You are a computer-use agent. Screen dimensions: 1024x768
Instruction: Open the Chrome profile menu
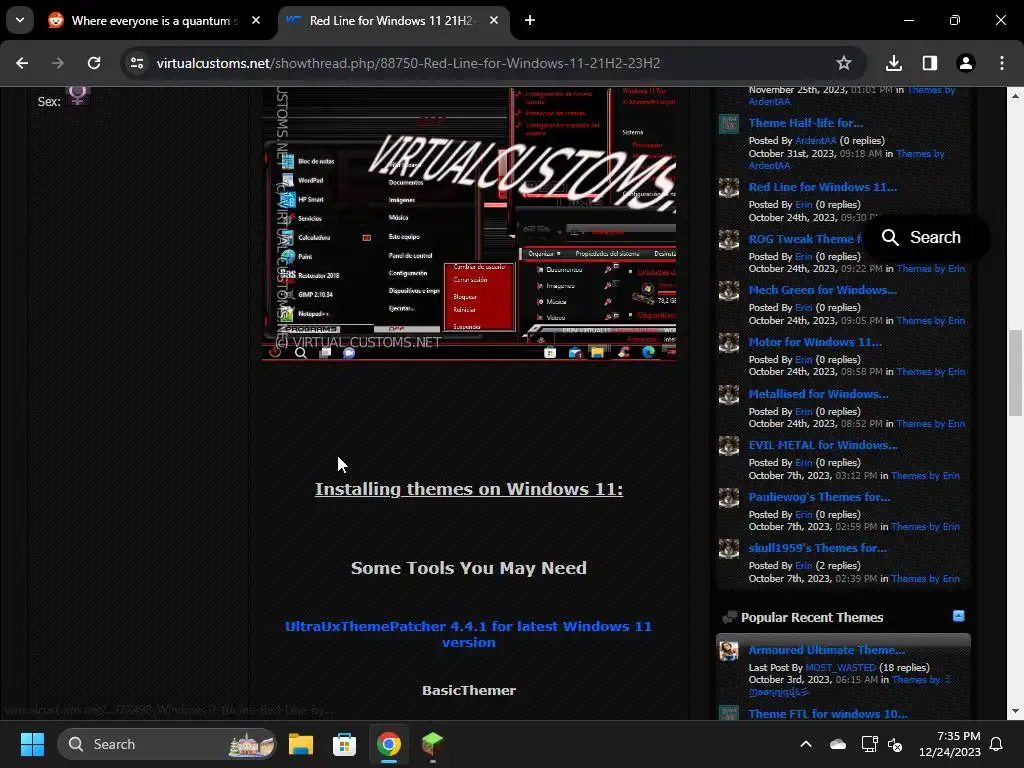[x=966, y=63]
